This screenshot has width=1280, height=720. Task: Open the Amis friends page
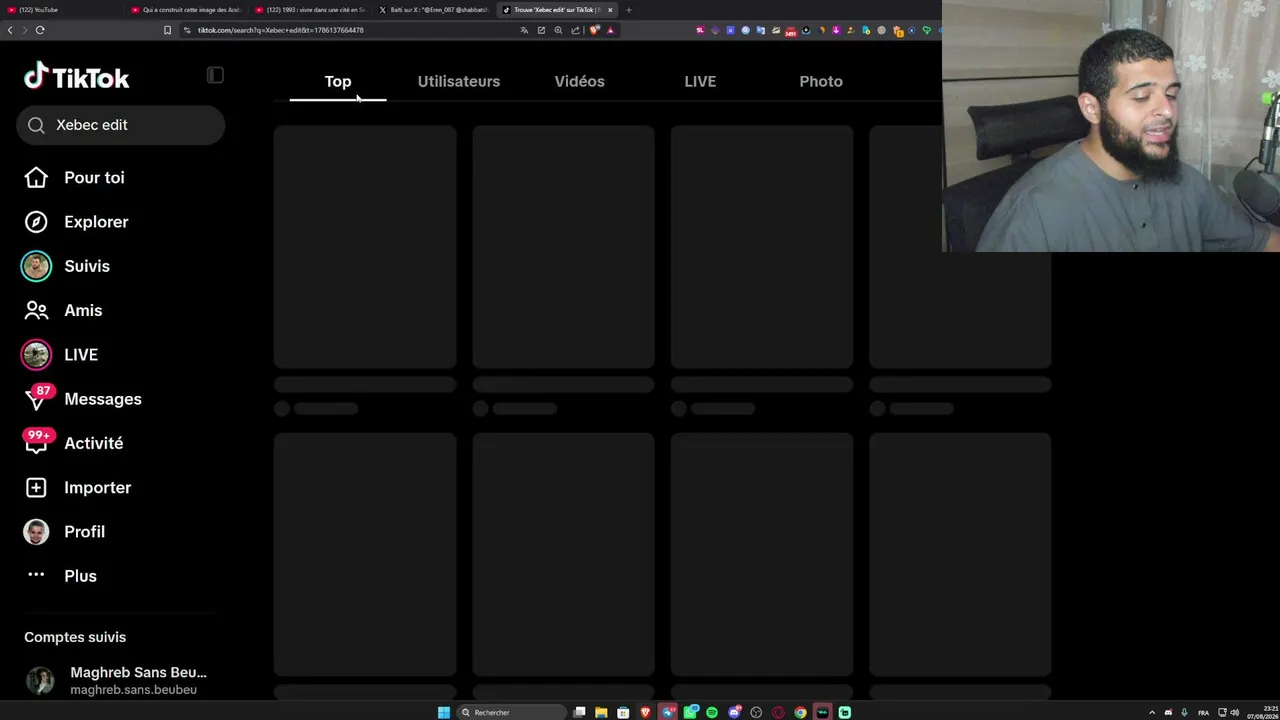pos(83,310)
